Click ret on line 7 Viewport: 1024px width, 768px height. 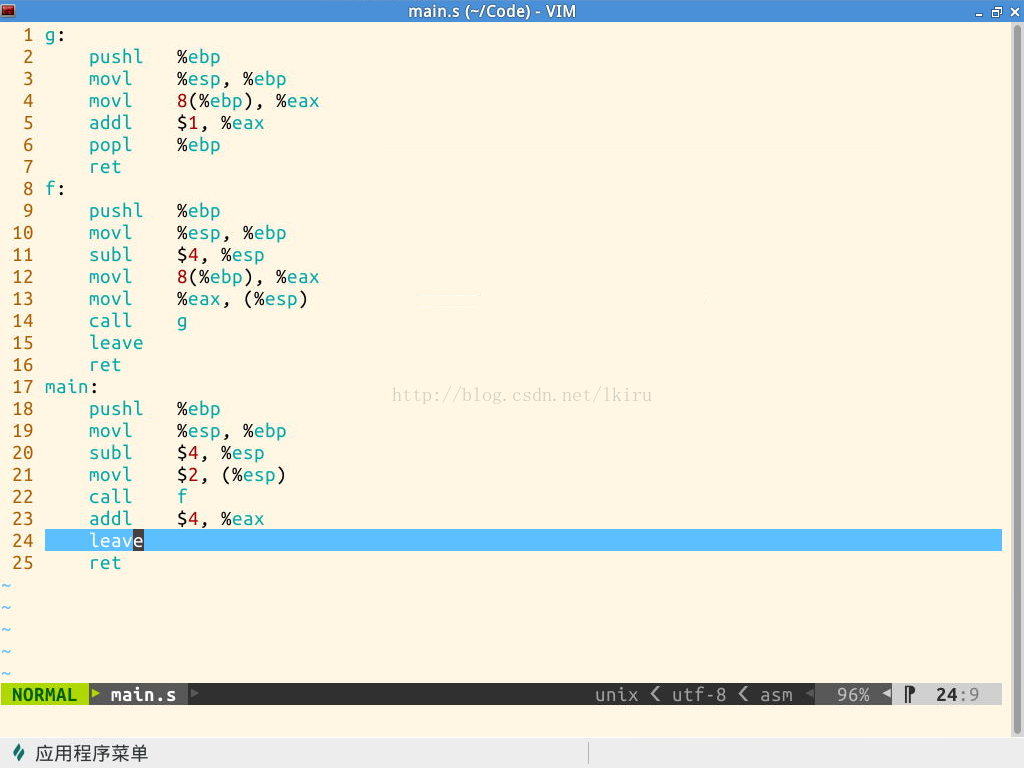[x=105, y=167]
